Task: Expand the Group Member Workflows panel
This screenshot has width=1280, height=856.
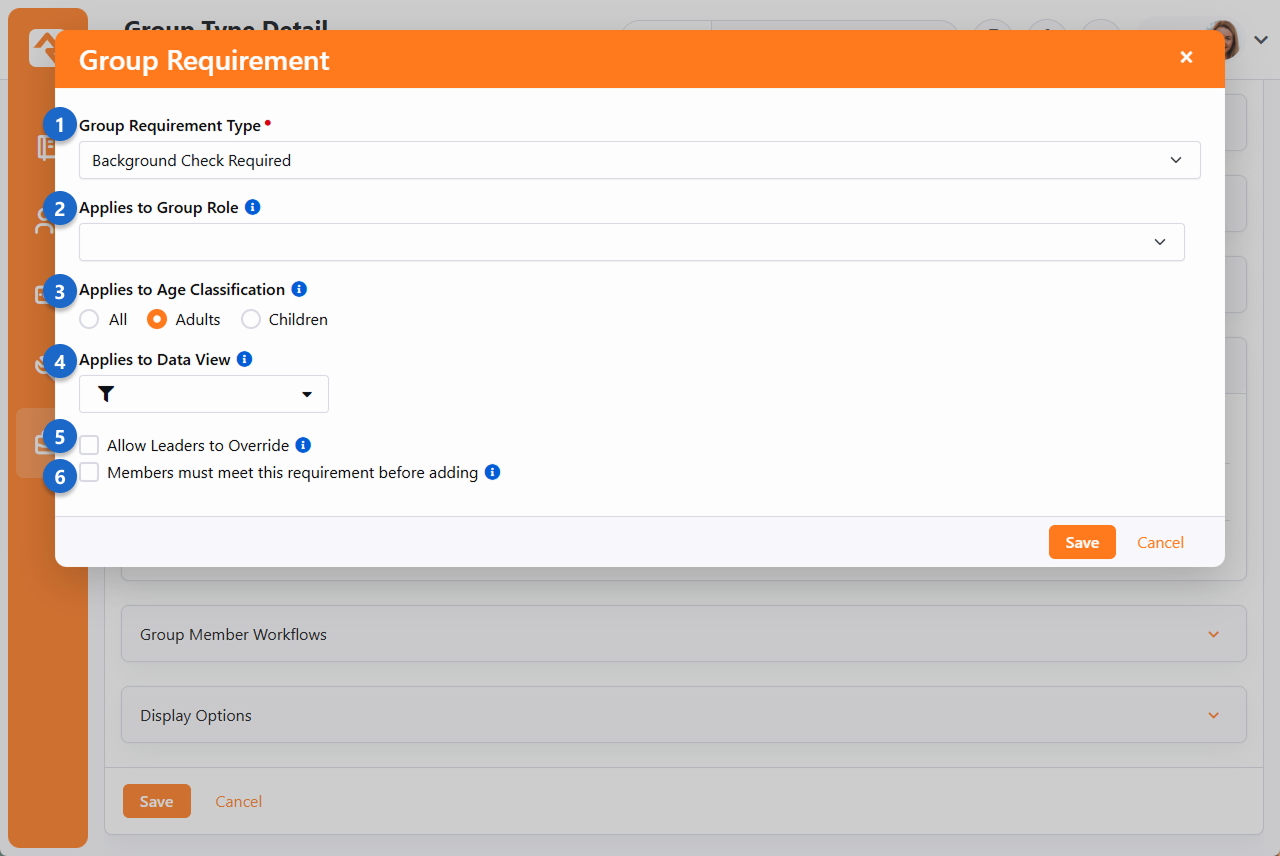Action: (x=683, y=634)
